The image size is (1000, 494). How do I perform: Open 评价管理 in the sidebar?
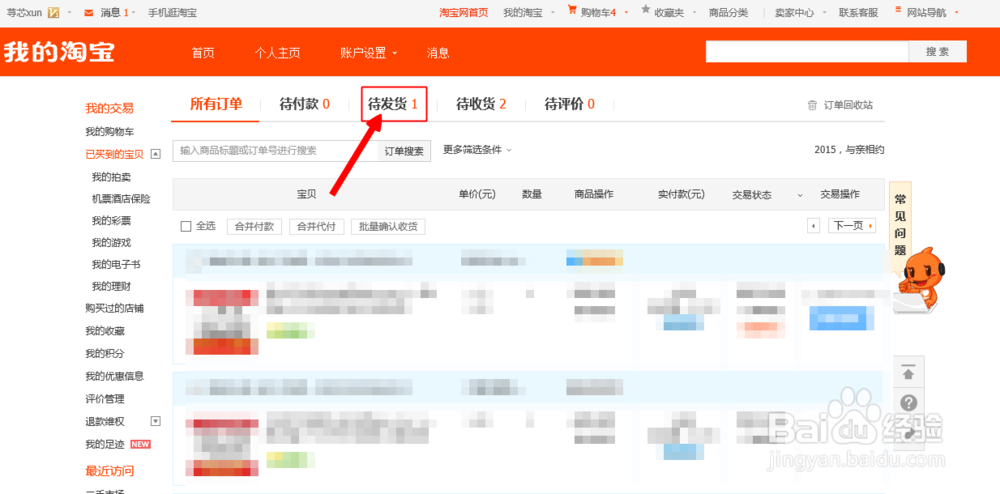click(x=105, y=399)
